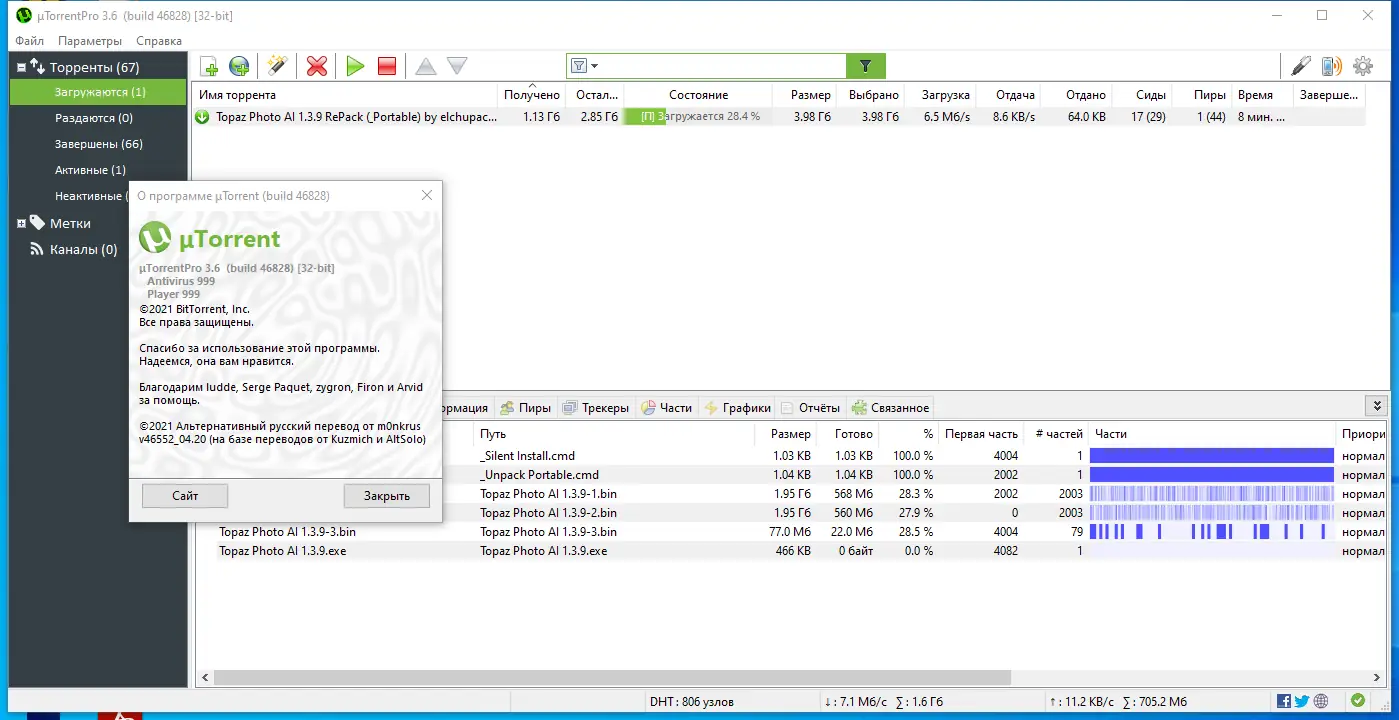The image size is (1399, 720).
Task: Select Завершены (66) in the sidebar
Action: tap(99, 144)
